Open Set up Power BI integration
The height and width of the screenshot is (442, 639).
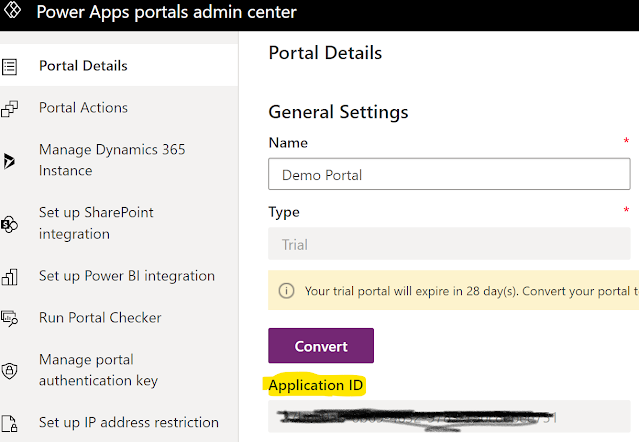coord(126,276)
